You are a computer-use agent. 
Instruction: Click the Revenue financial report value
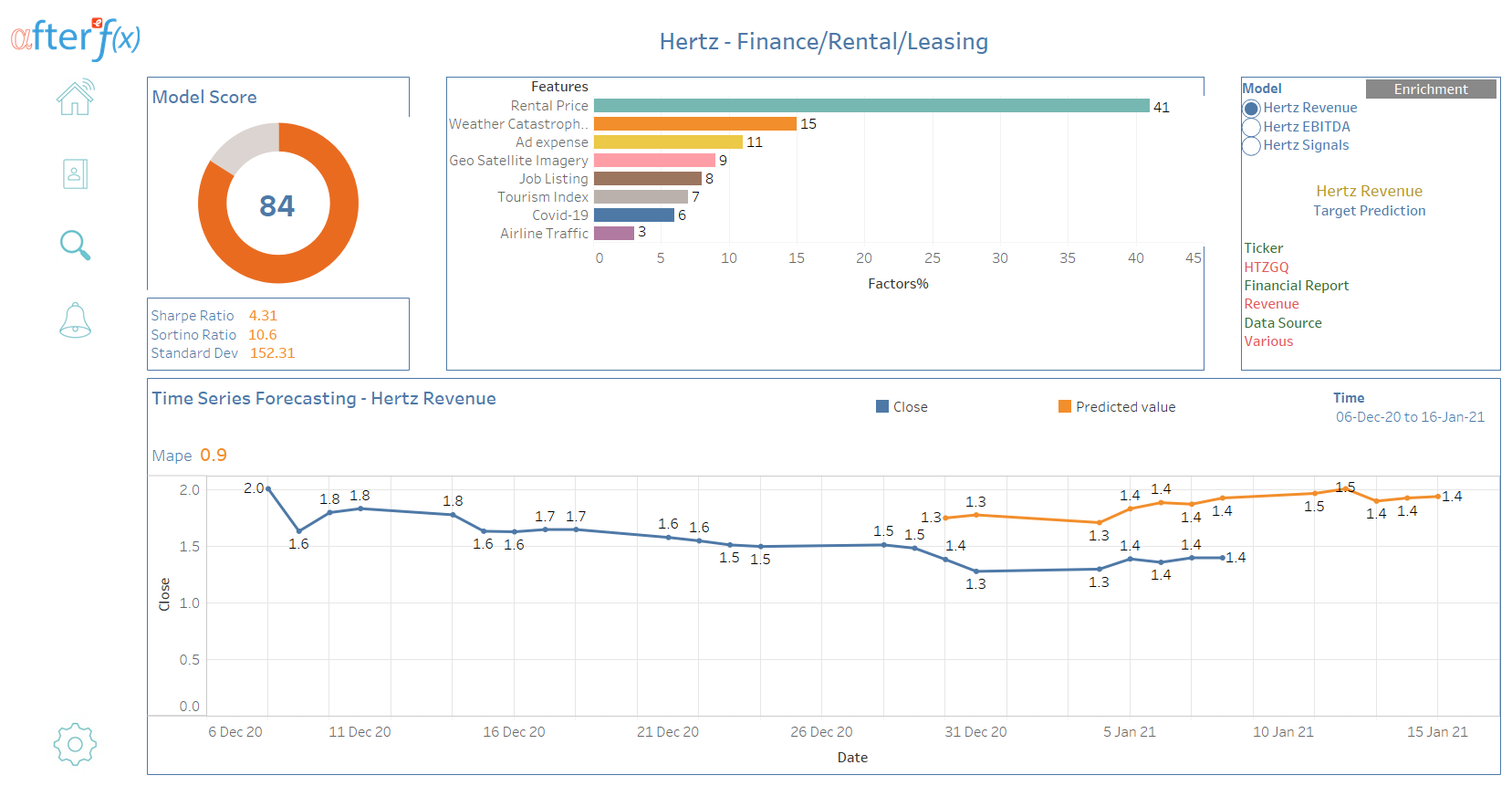click(1271, 304)
